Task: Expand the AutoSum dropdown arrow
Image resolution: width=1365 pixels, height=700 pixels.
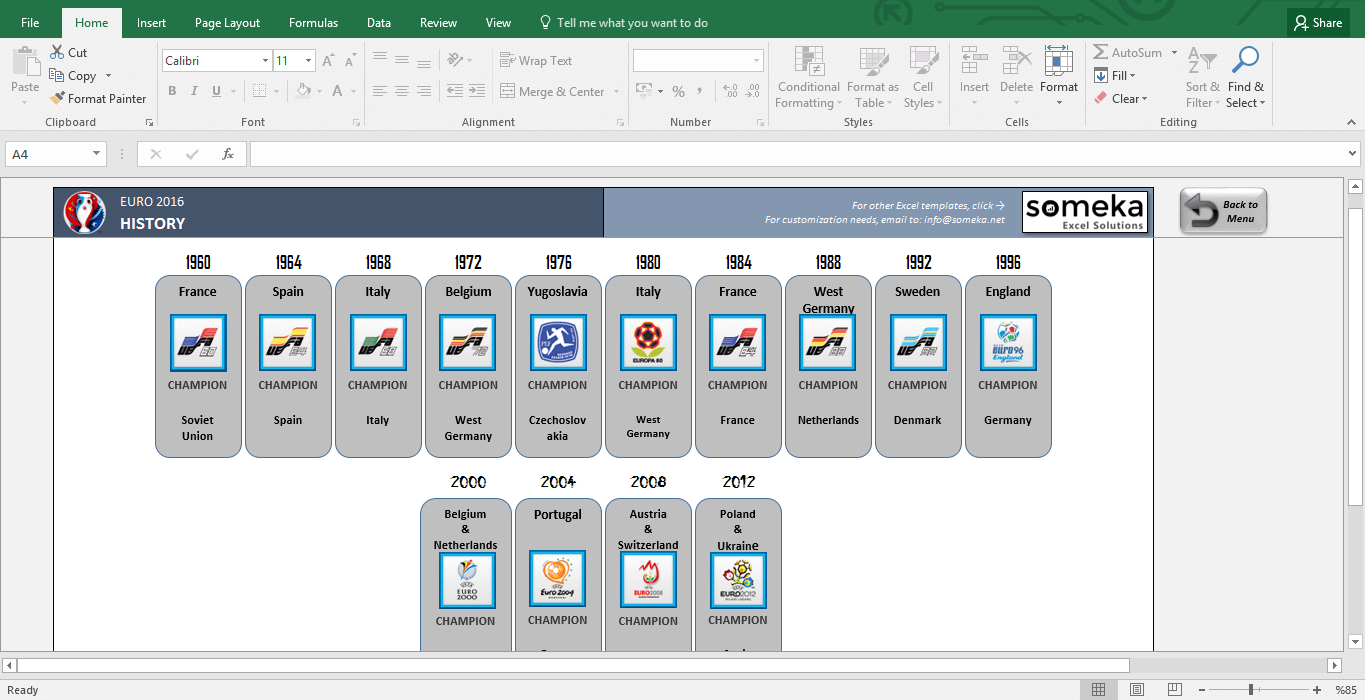Action: point(1174,53)
